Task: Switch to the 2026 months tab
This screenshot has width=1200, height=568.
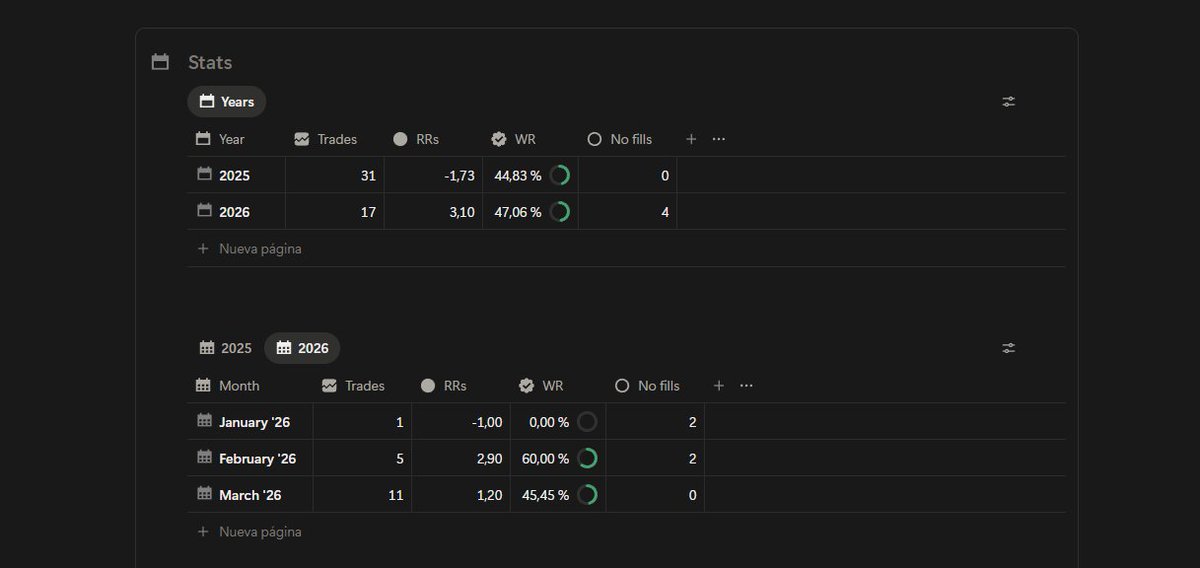Action: coord(302,348)
